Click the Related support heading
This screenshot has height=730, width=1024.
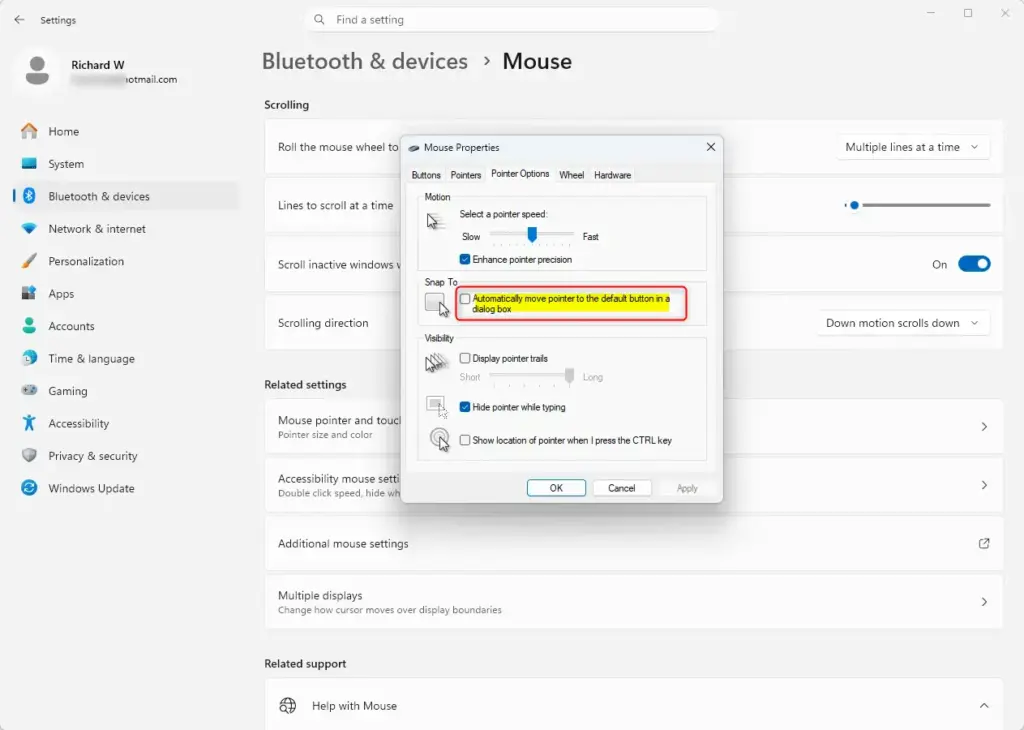coord(305,663)
